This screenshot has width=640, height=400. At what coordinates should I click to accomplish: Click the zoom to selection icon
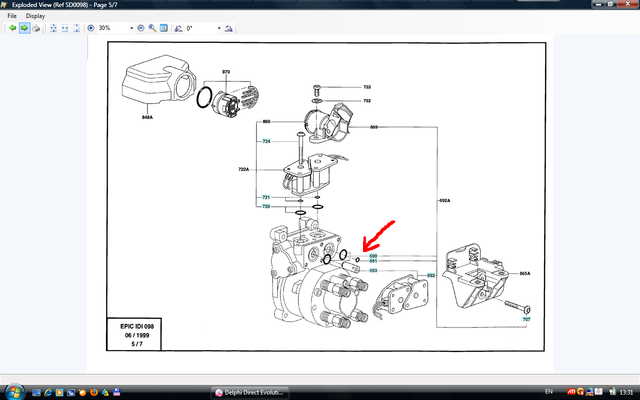(x=164, y=28)
